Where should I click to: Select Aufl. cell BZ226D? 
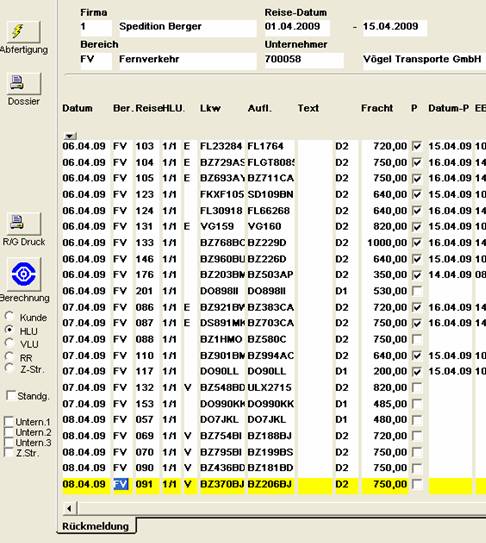pyautogui.click(x=271, y=259)
